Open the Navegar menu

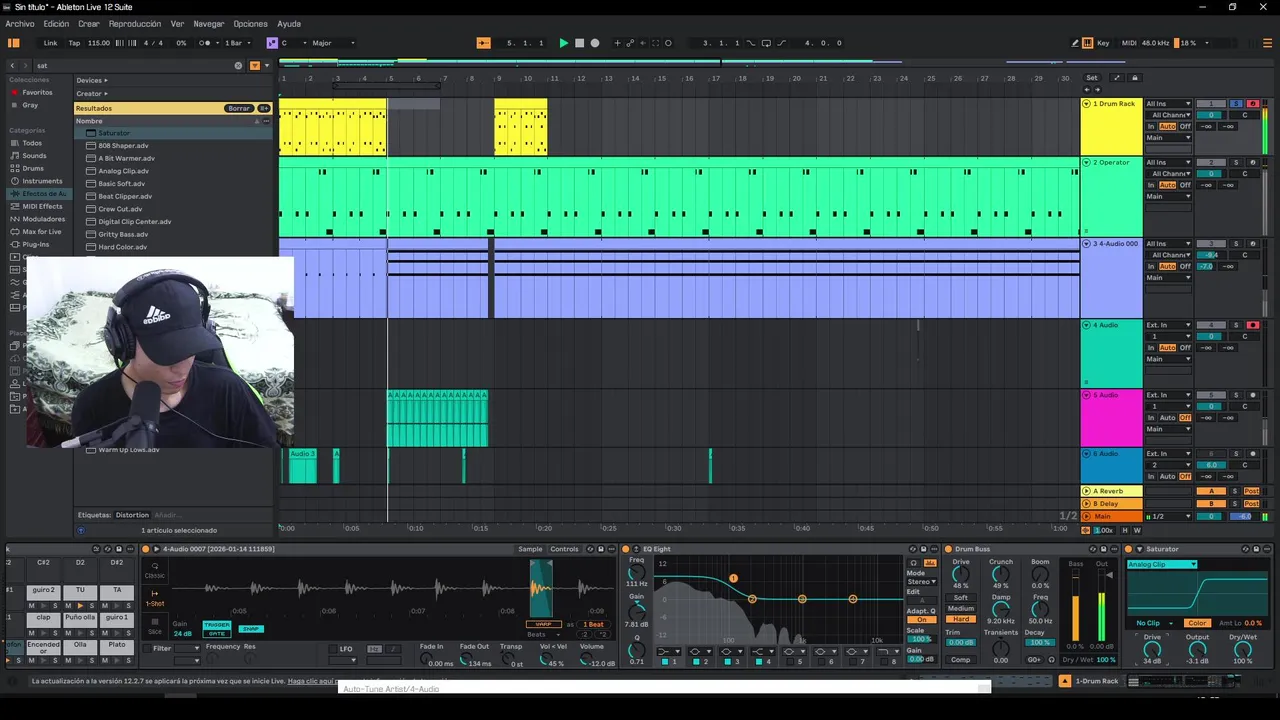point(209,24)
